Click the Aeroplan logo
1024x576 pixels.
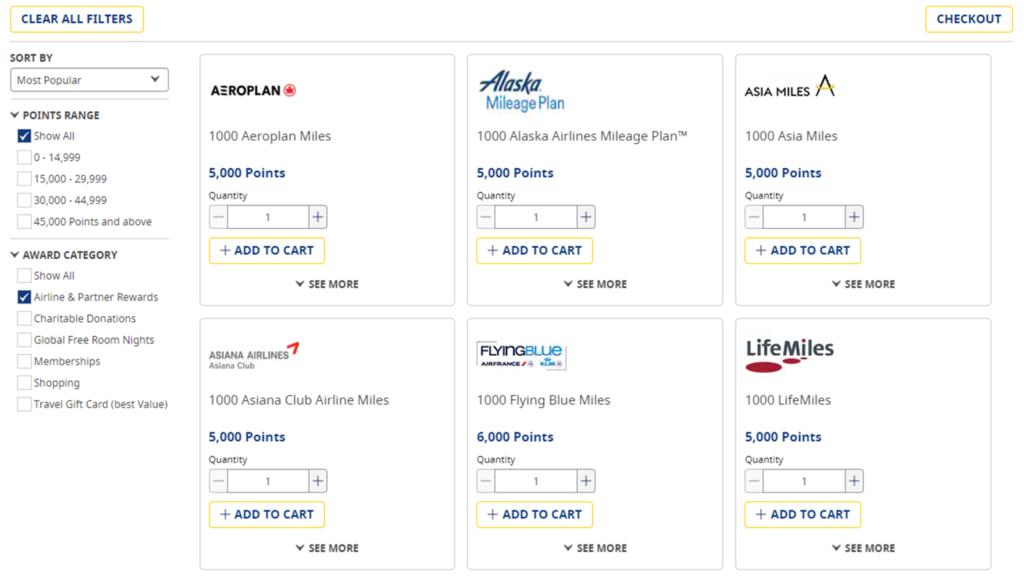click(x=252, y=89)
